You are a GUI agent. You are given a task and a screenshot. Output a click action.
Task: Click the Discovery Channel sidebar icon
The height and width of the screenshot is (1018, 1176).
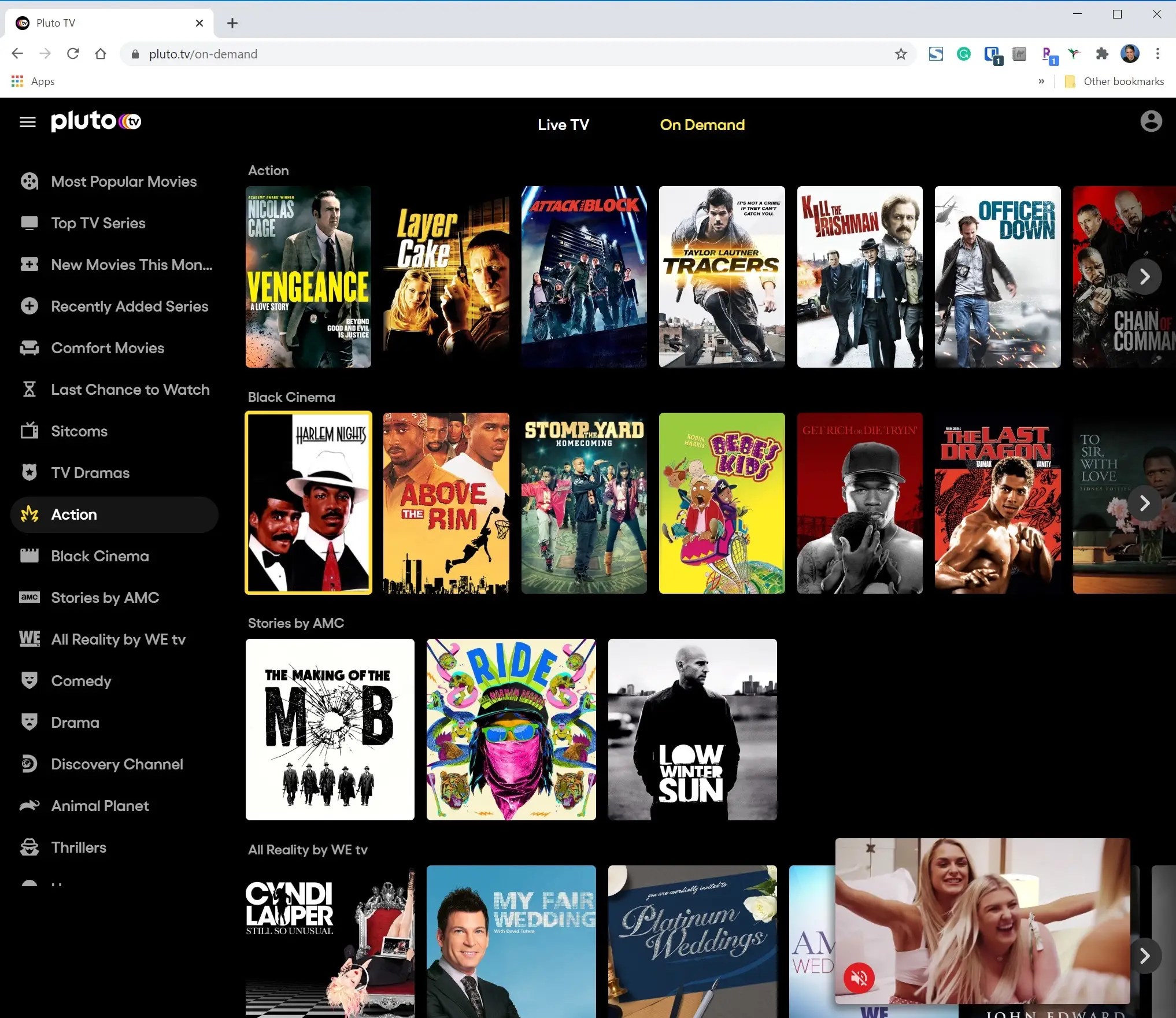coord(29,764)
